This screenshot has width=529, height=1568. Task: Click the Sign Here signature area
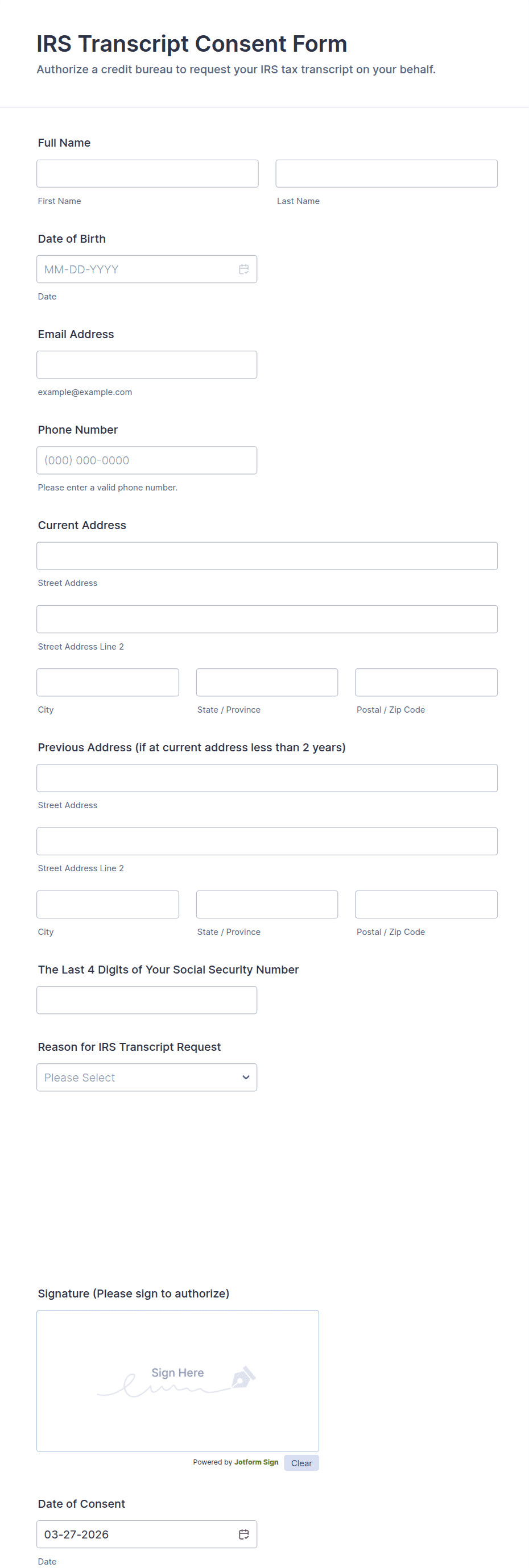click(178, 1380)
